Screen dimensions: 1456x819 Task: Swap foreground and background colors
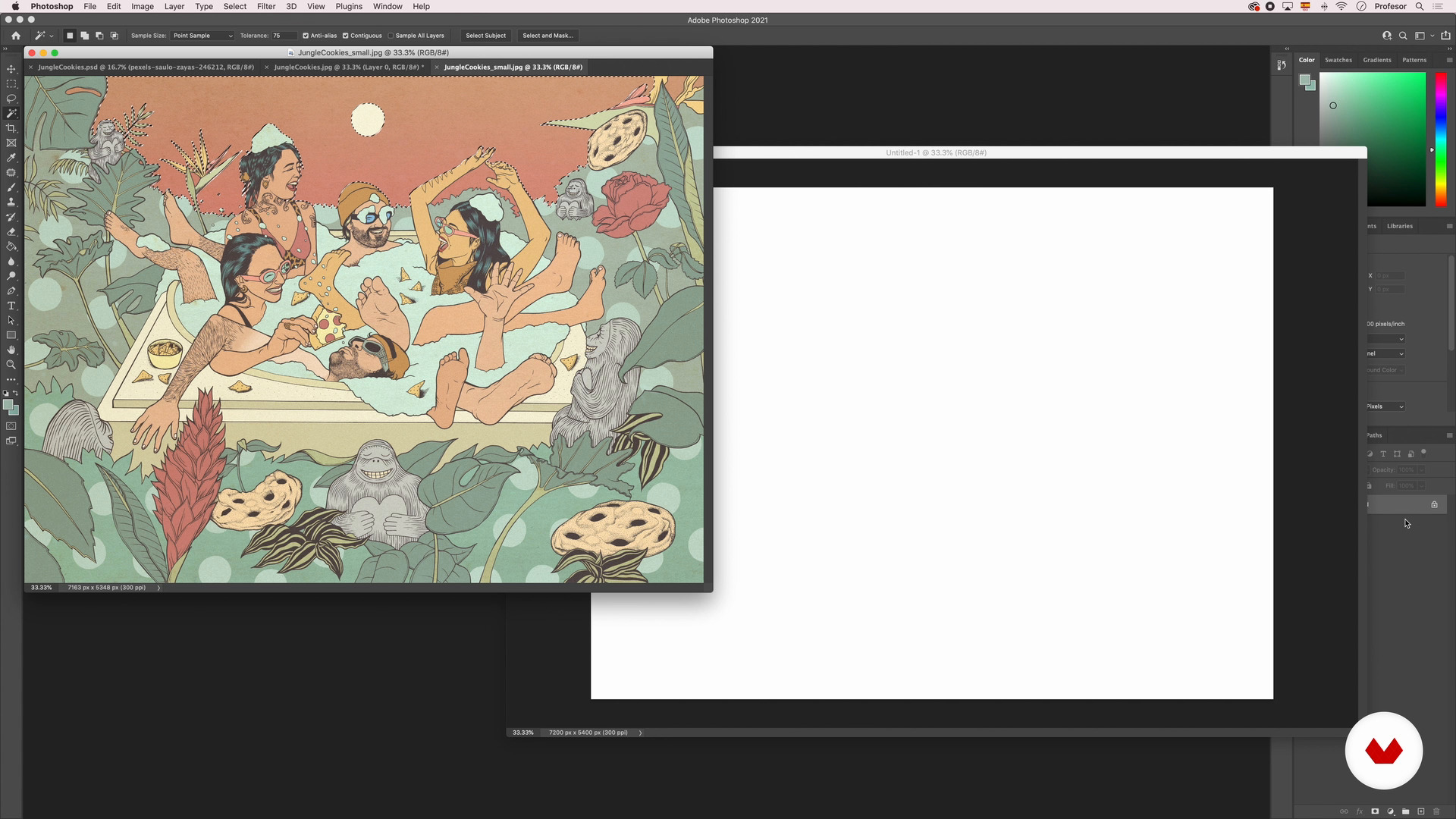[16, 393]
